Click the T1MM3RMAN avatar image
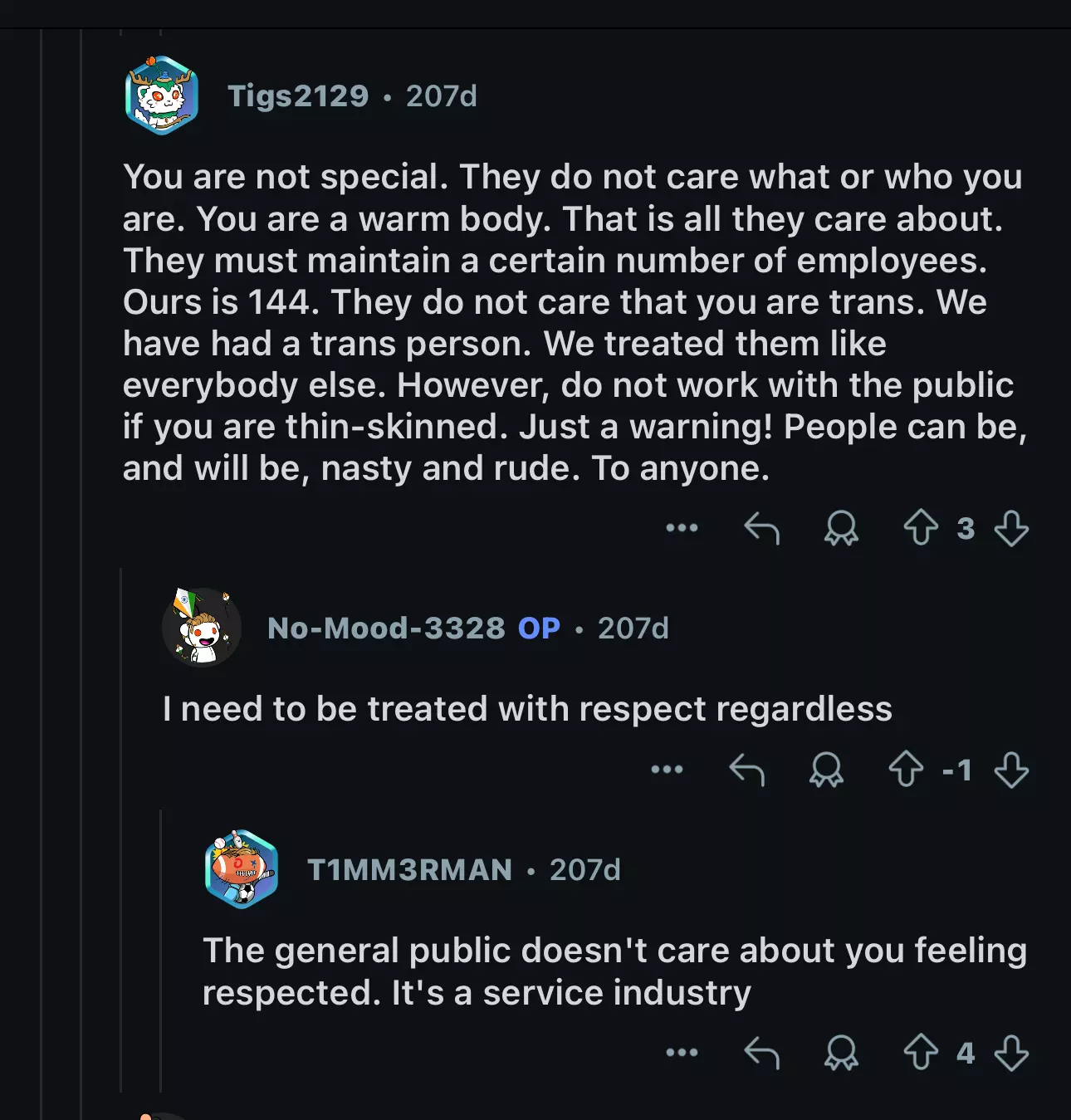 (x=241, y=869)
